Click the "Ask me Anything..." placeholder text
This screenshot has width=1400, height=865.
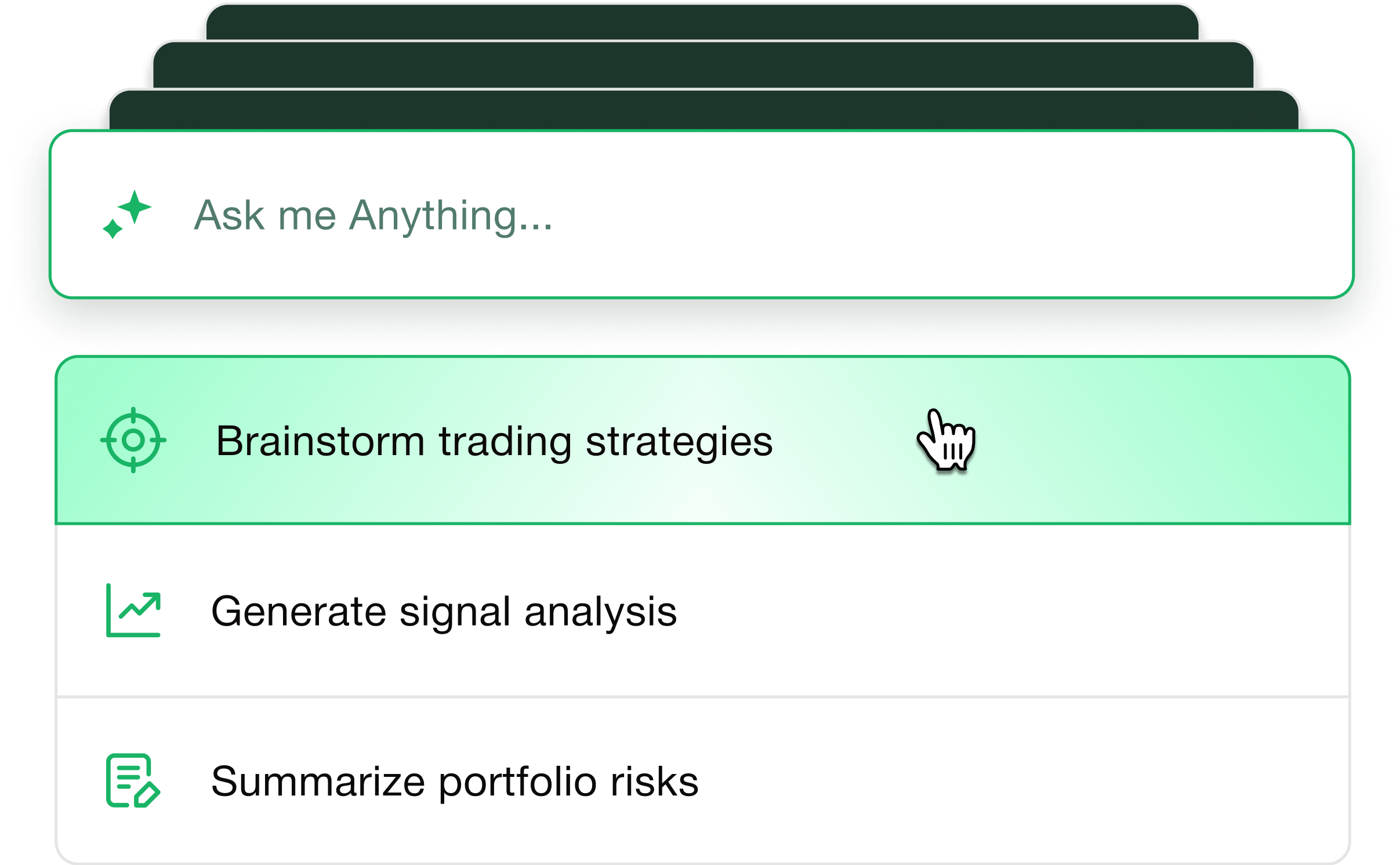pyautogui.click(x=373, y=216)
